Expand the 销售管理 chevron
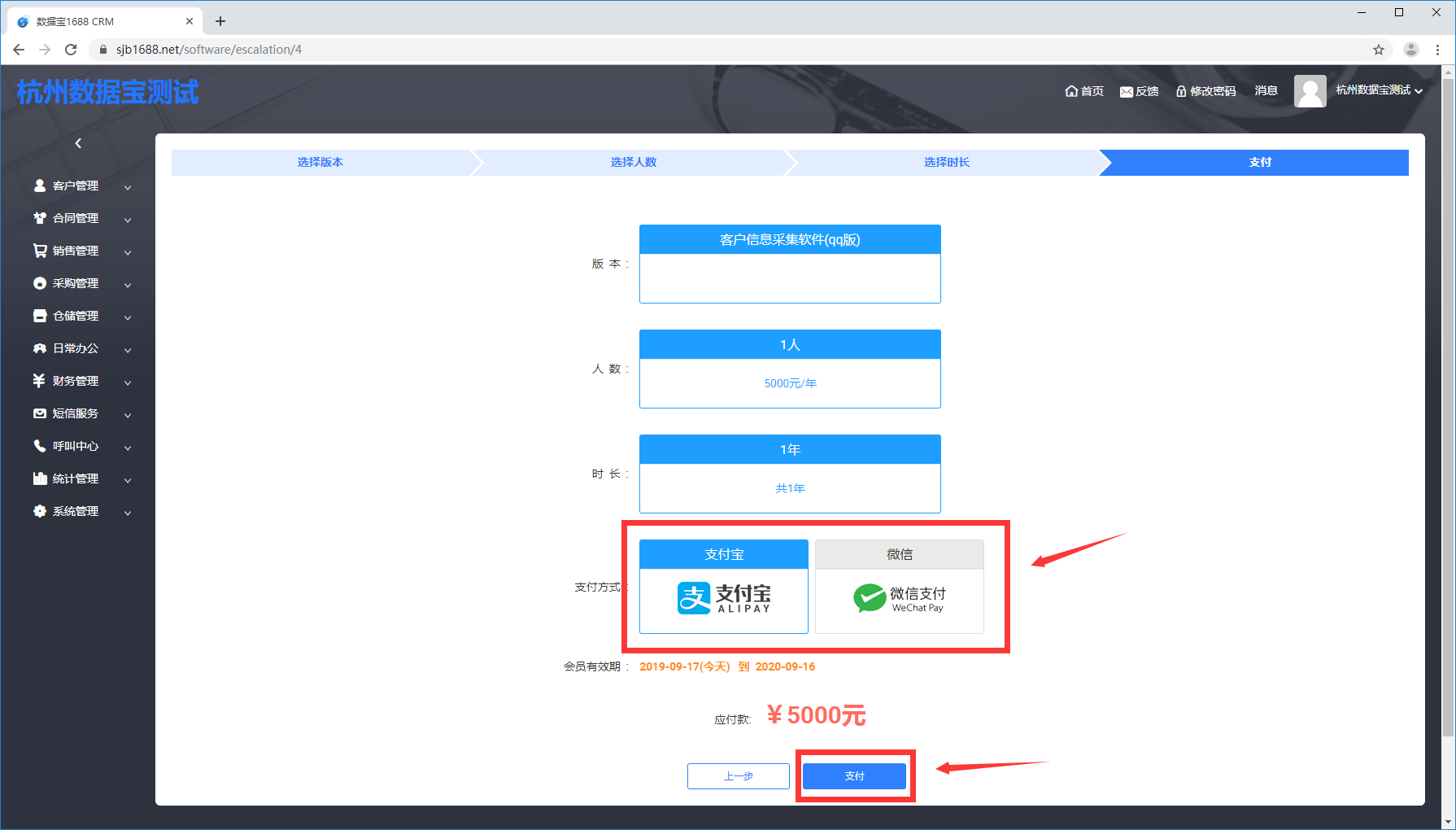The width and height of the screenshot is (1456, 830). pos(128,252)
